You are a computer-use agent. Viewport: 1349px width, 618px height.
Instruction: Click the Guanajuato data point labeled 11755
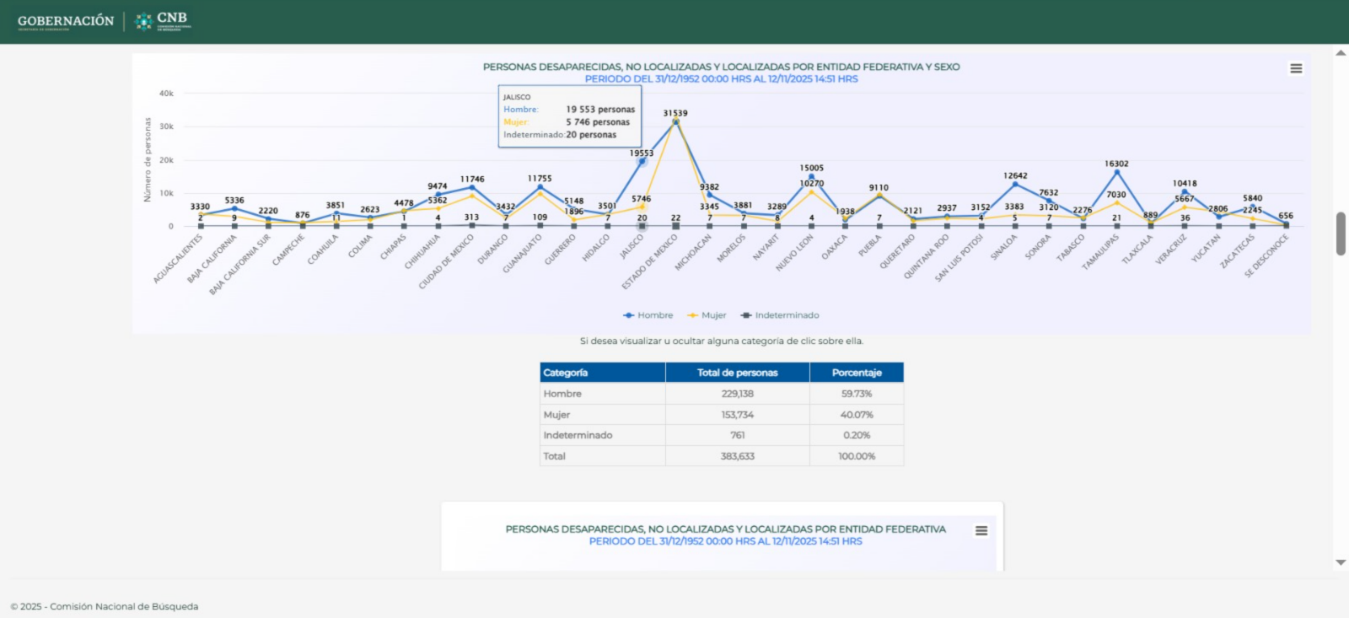(540, 187)
